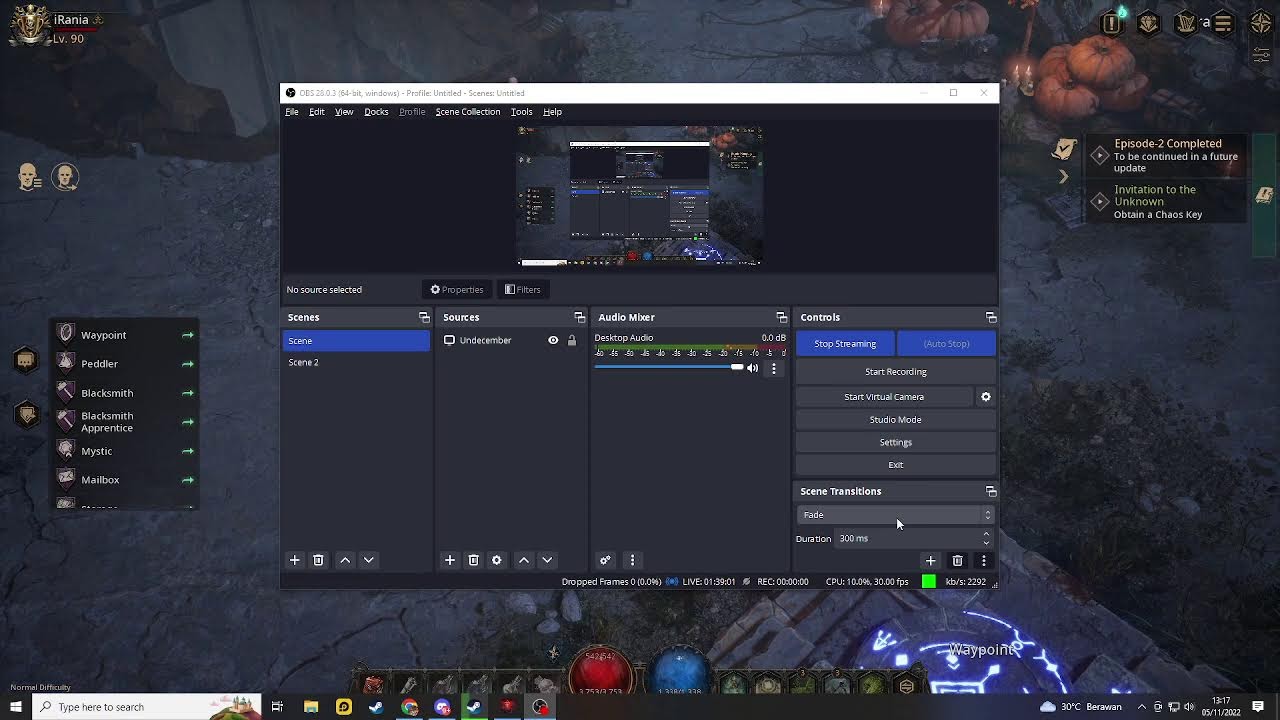This screenshot has width=1280, height=720.
Task: Configure virtual camera gear icon
Action: (986, 397)
